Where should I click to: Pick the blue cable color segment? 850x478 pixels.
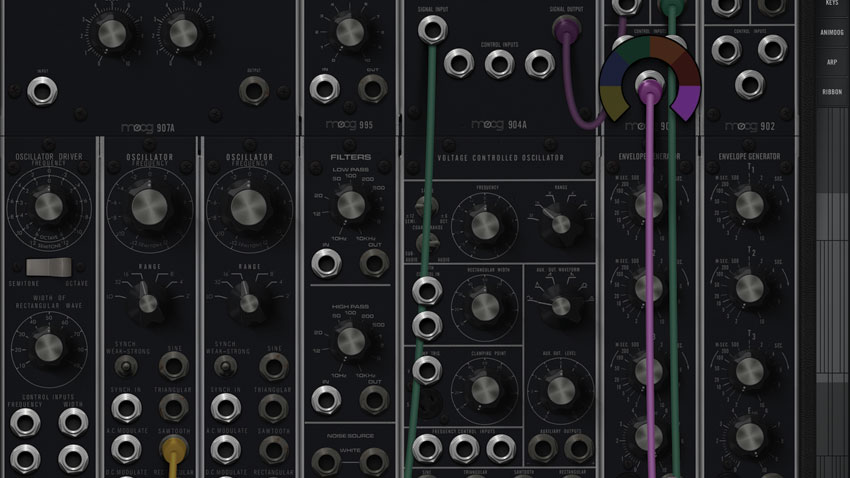tap(614, 70)
